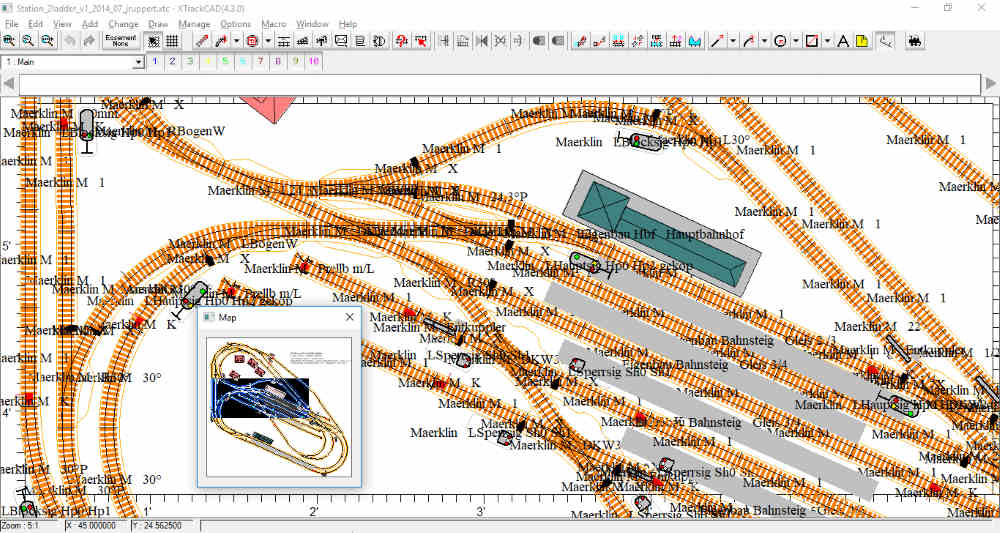Select the Text A tool
The height and width of the screenshot is (533, 1000).
tap(843, 41)
